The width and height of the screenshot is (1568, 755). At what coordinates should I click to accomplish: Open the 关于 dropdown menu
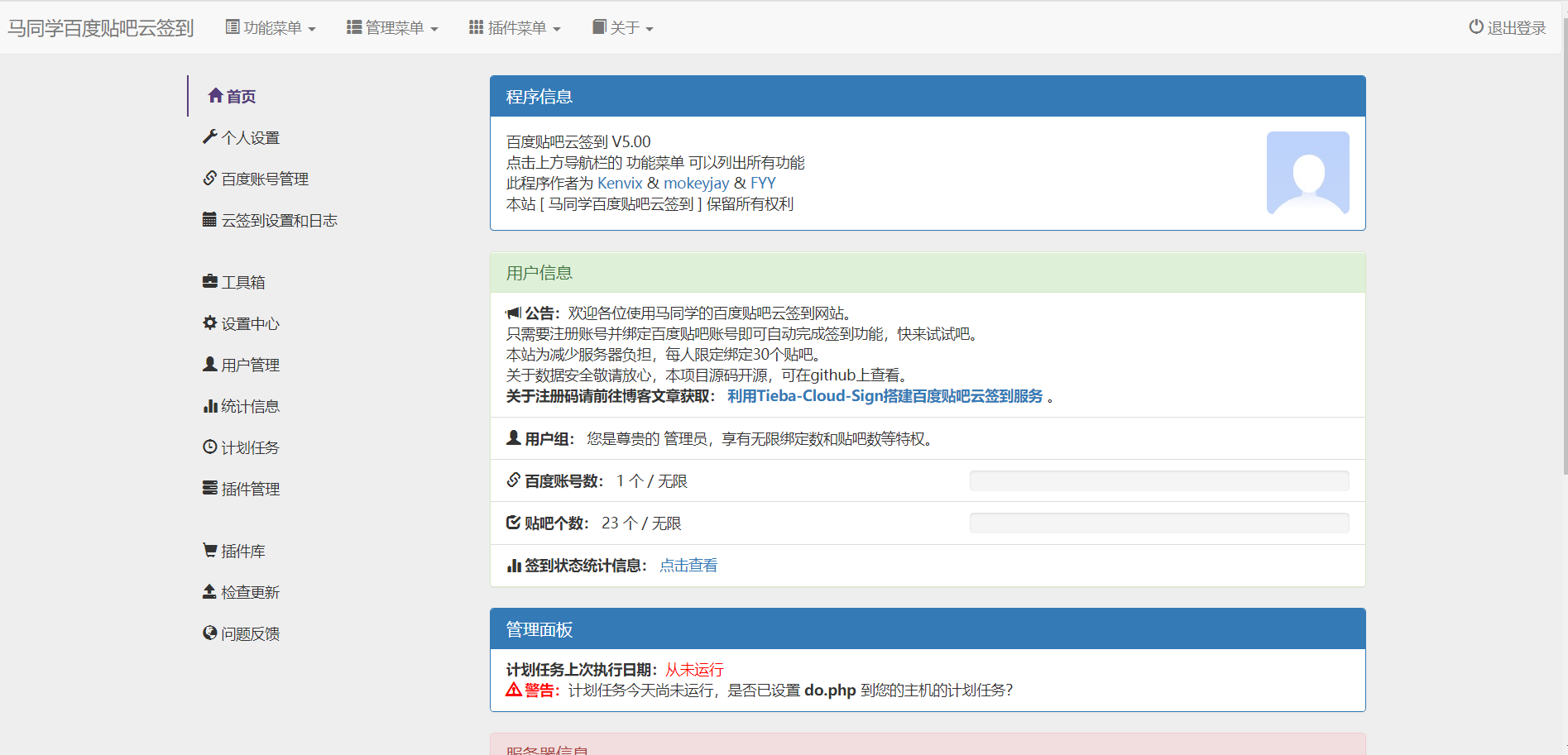pos(623,28)
